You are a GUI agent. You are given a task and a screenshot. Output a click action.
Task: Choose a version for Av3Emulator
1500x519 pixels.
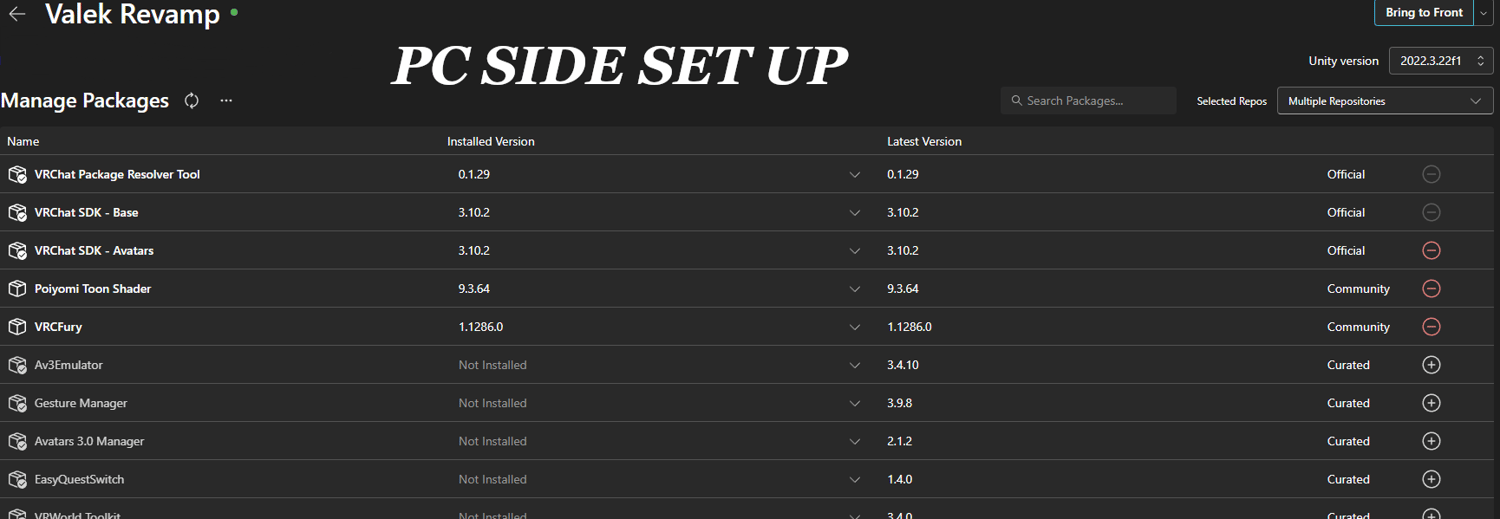[855, 365]
